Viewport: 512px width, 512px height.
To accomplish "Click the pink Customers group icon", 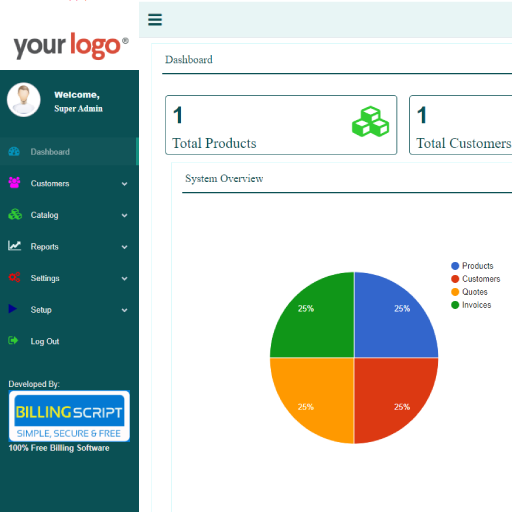I will pyautogui.click(x=14, y=183).
